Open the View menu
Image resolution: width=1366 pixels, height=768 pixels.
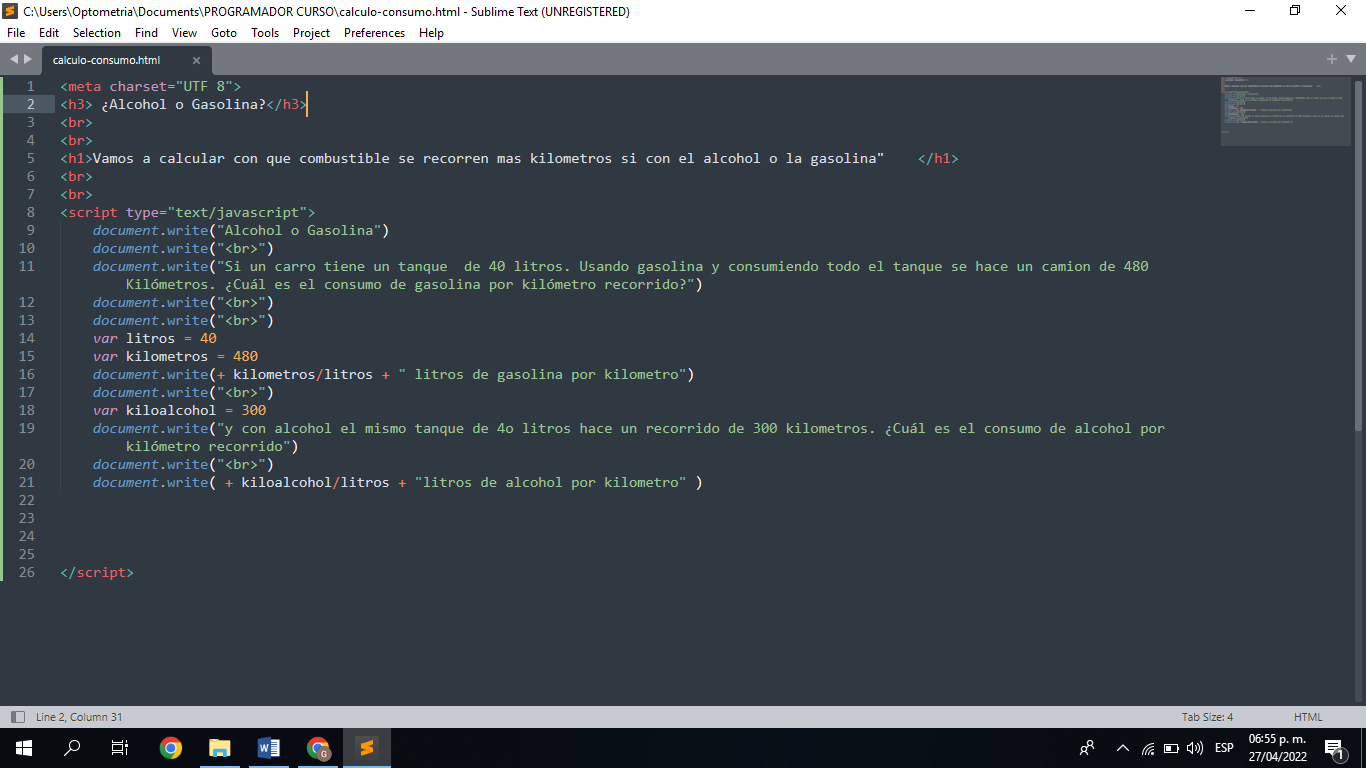185,33
